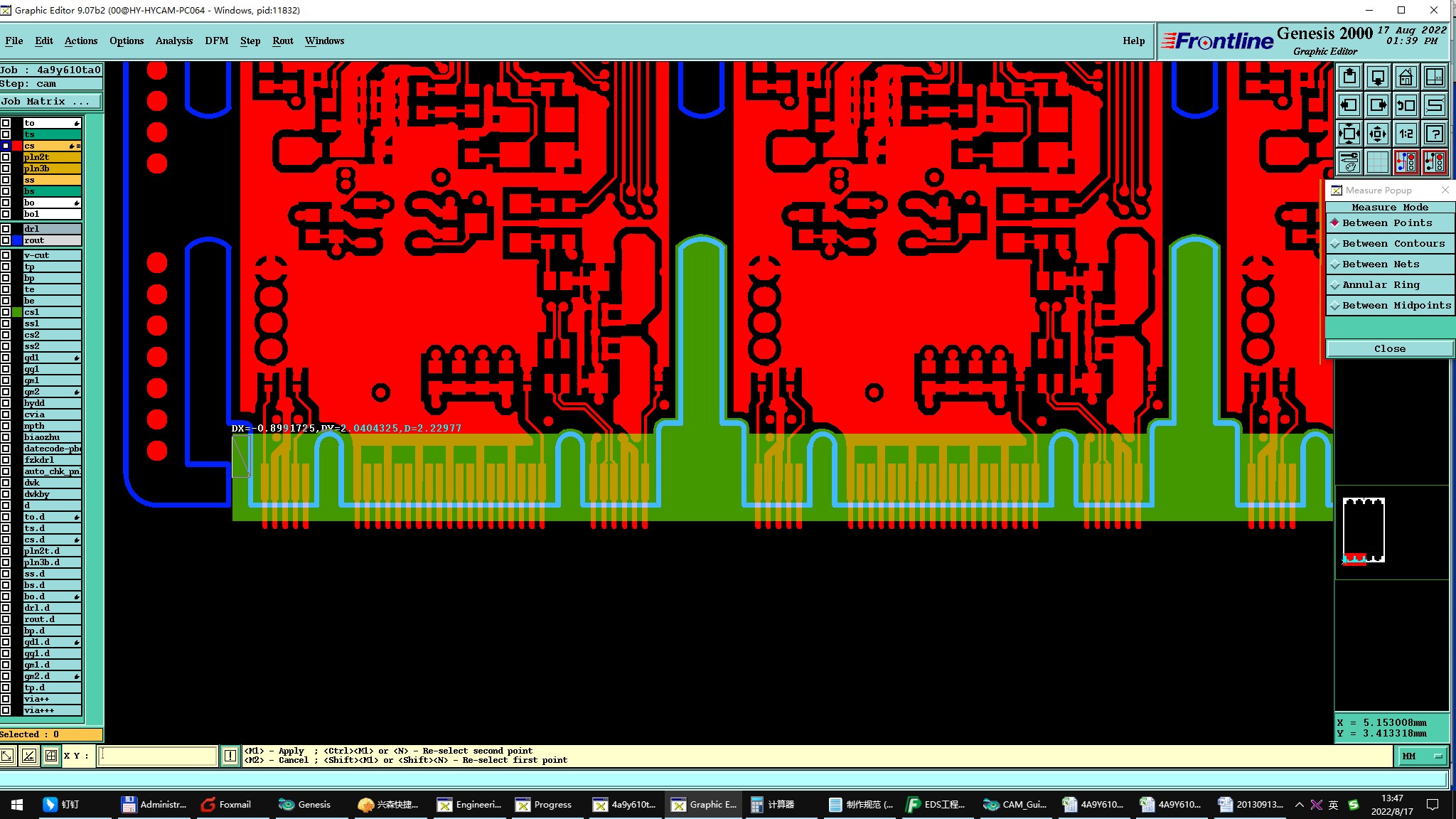
Task: Select the via+++ layer name
Action: tap(52, 710)
